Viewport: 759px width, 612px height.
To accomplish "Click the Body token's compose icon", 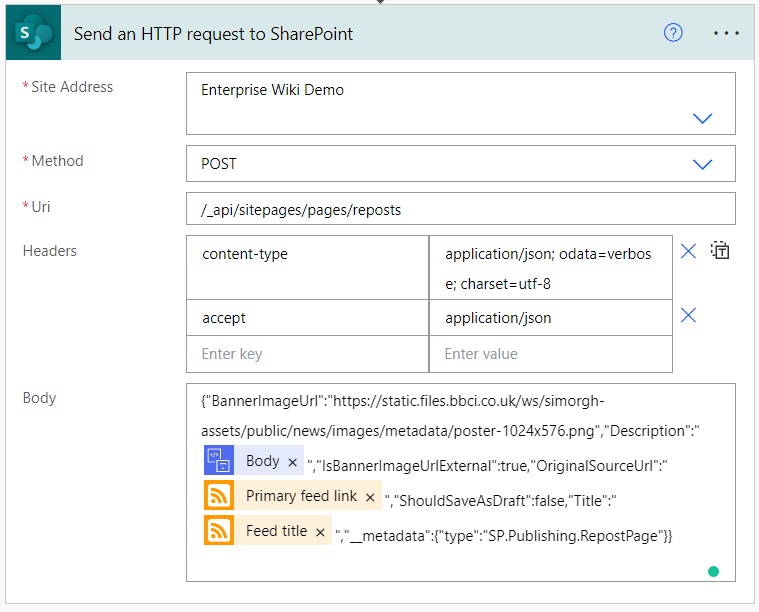I will click(x=219, y=460).
